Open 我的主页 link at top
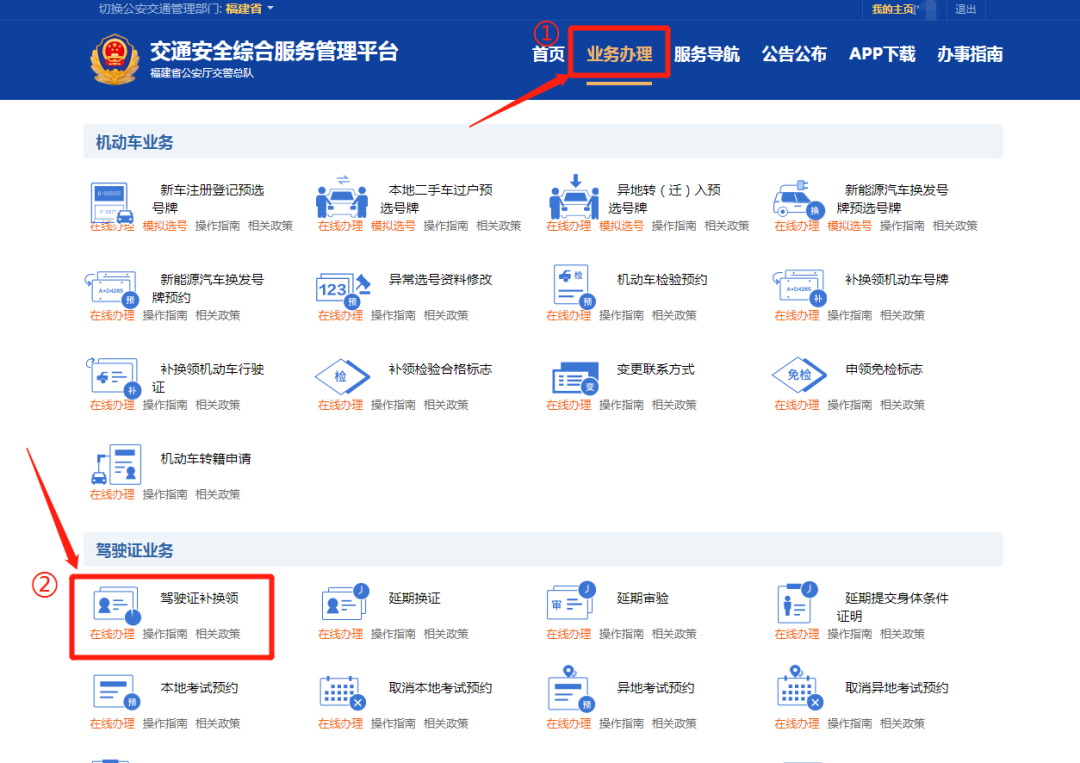The width and height of the screenshot is (1080, 763). tap(893, 9)
